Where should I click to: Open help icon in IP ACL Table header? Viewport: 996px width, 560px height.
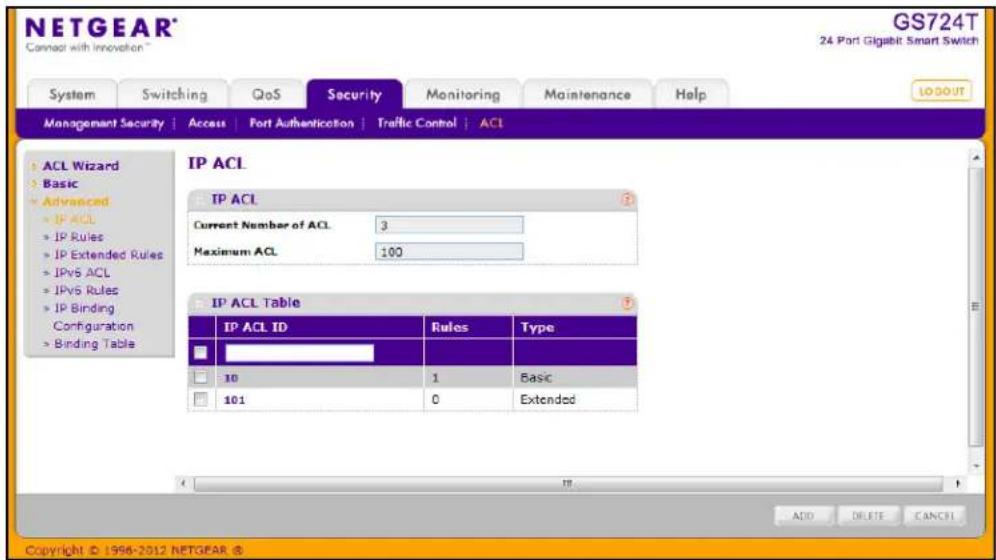(x=627, y=303)
